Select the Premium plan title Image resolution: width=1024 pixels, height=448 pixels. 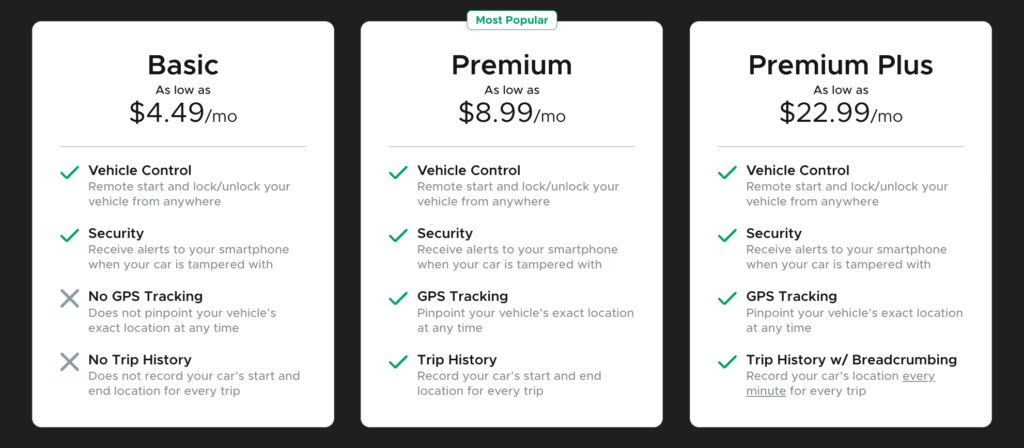click(x=511, y=65)
